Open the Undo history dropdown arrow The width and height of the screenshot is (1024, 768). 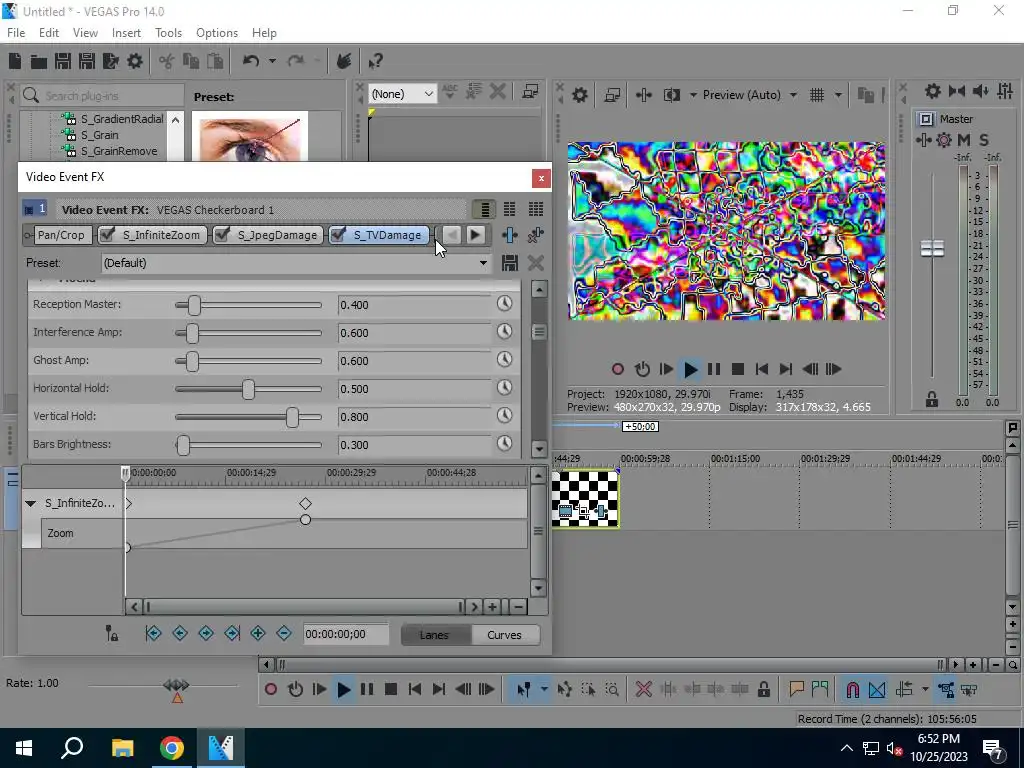click(x=272, y=61)
